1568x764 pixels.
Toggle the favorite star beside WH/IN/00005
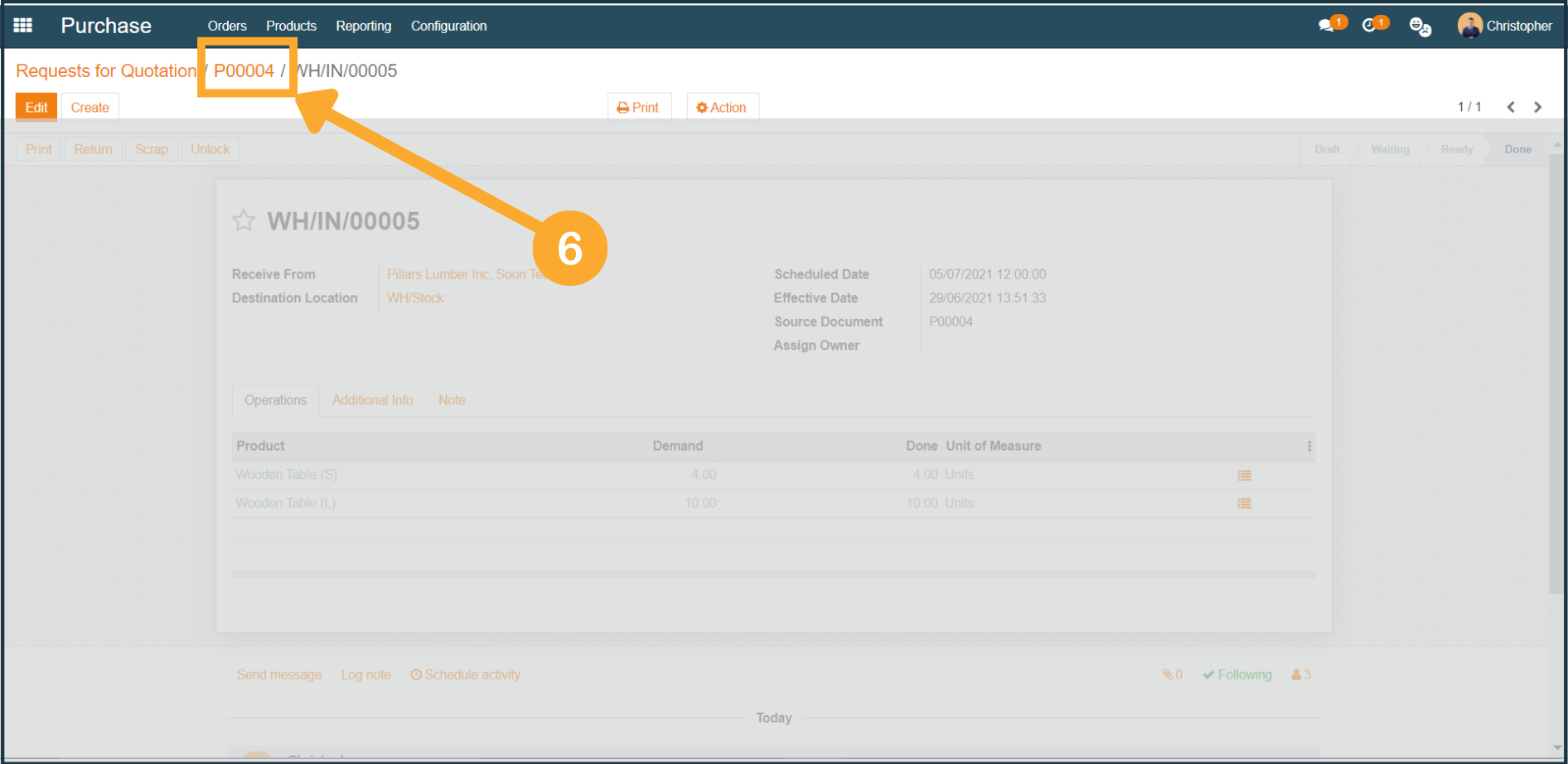(244, 220)
